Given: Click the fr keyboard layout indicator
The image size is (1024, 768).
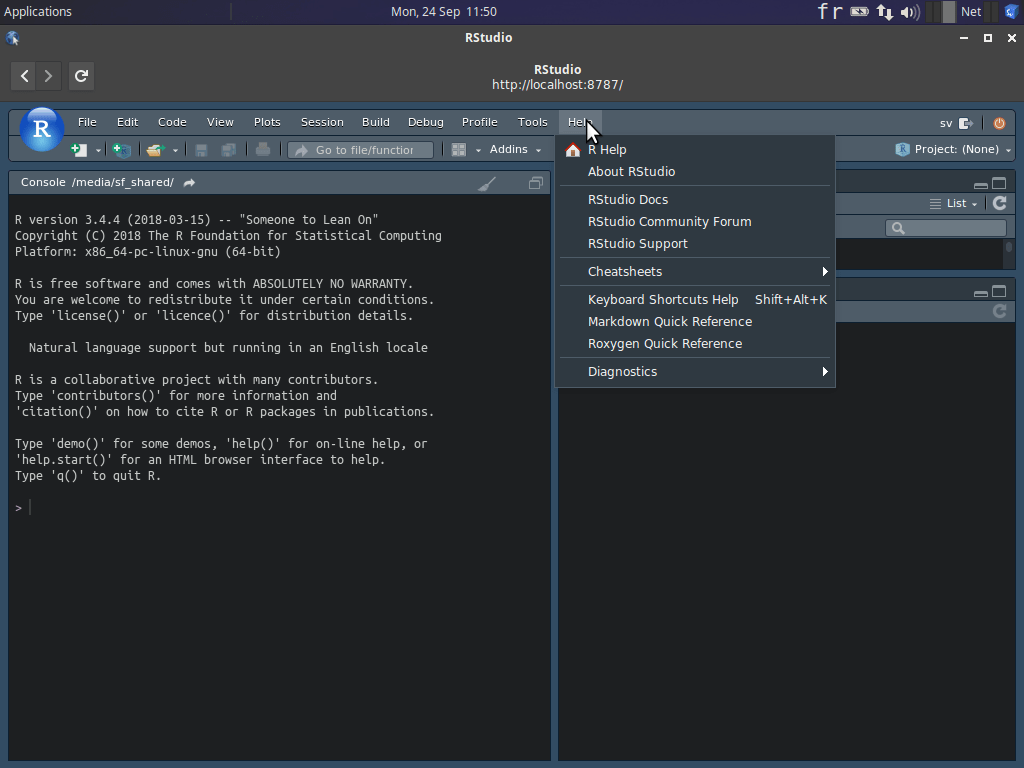Looking at the screenshot, I should coord(831,12).
